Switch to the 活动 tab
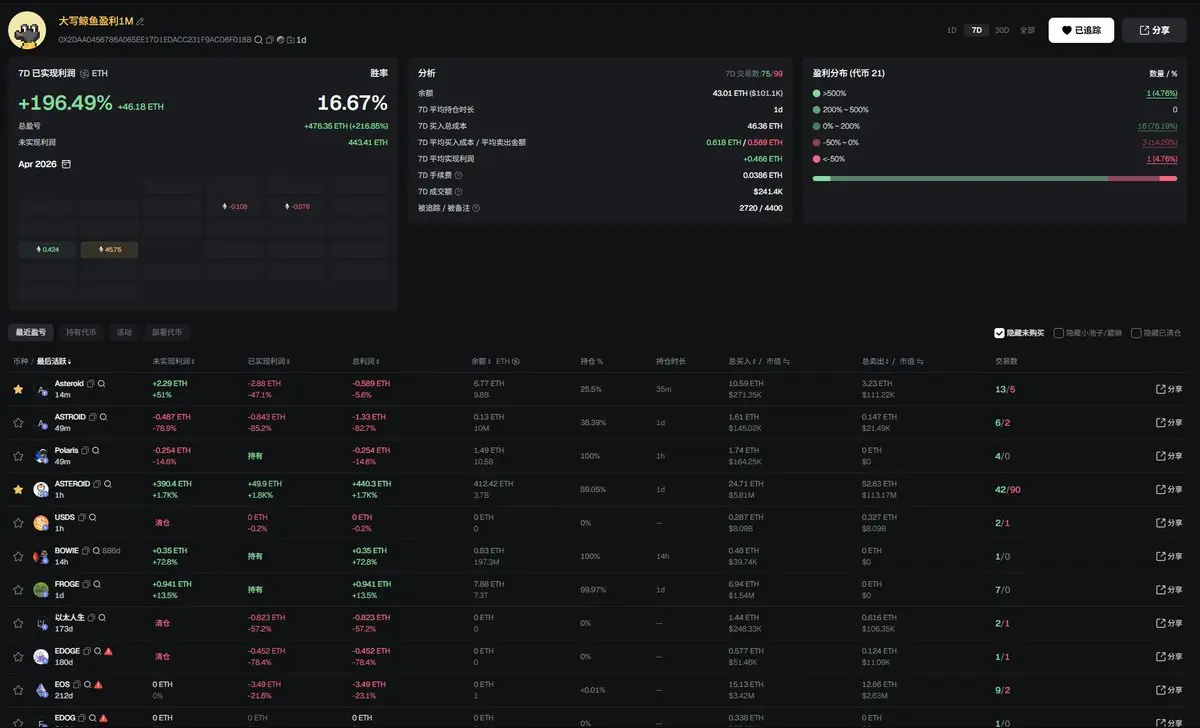 [124, 333]
